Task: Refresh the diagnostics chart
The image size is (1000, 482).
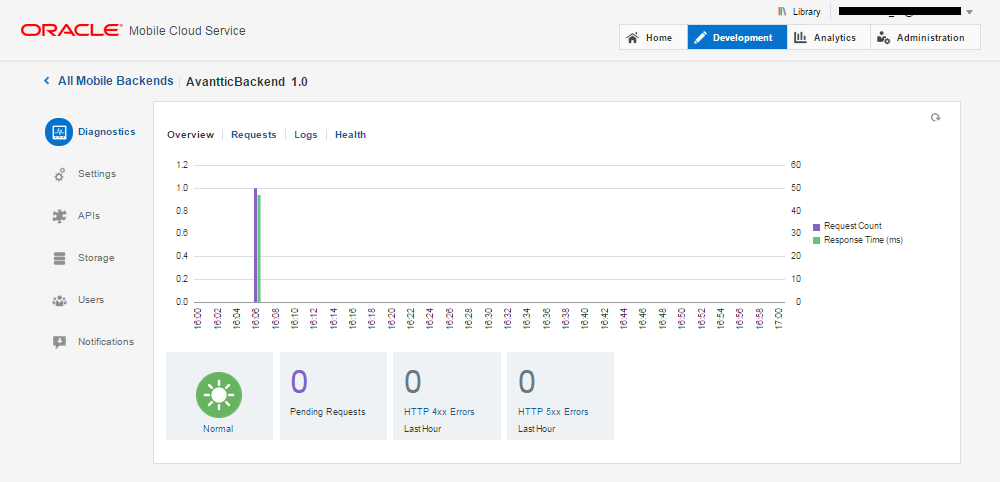Action: click(x=936, y=118)
